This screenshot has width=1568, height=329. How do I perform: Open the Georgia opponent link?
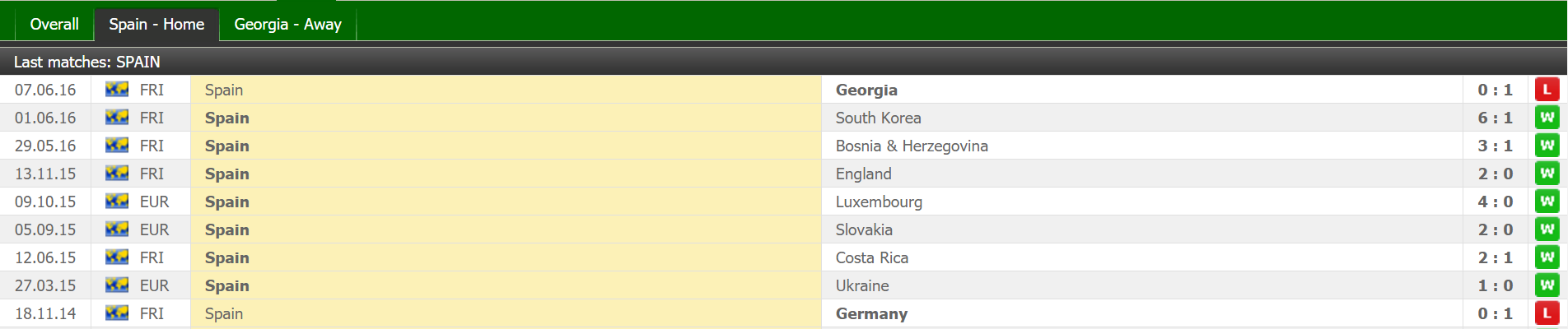click(866, 90)
